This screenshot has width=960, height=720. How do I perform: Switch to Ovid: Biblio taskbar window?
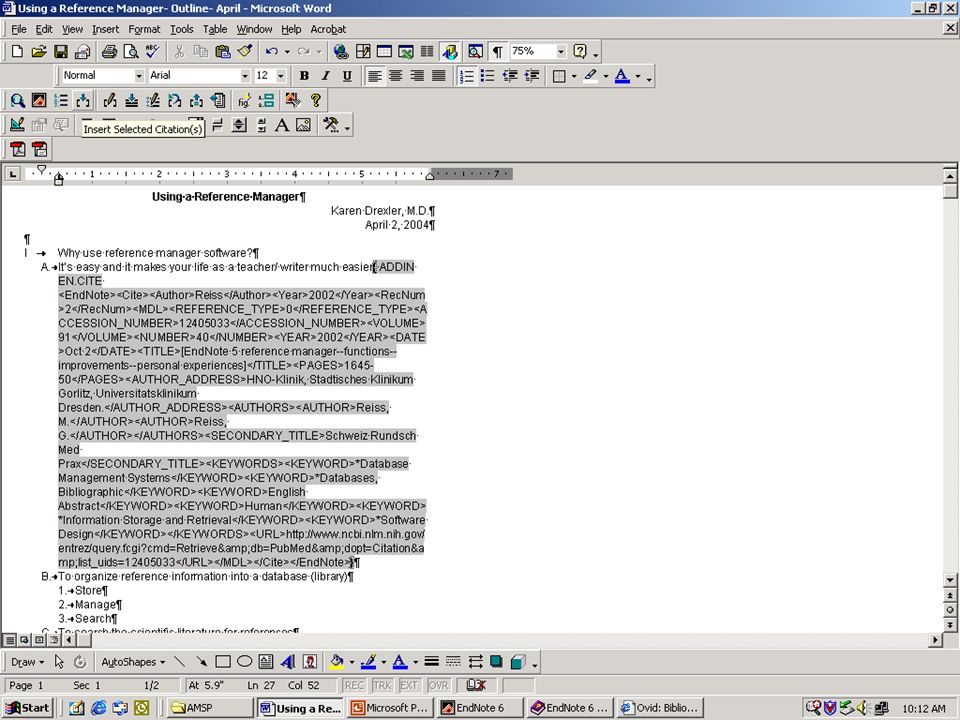pos(660,708)
